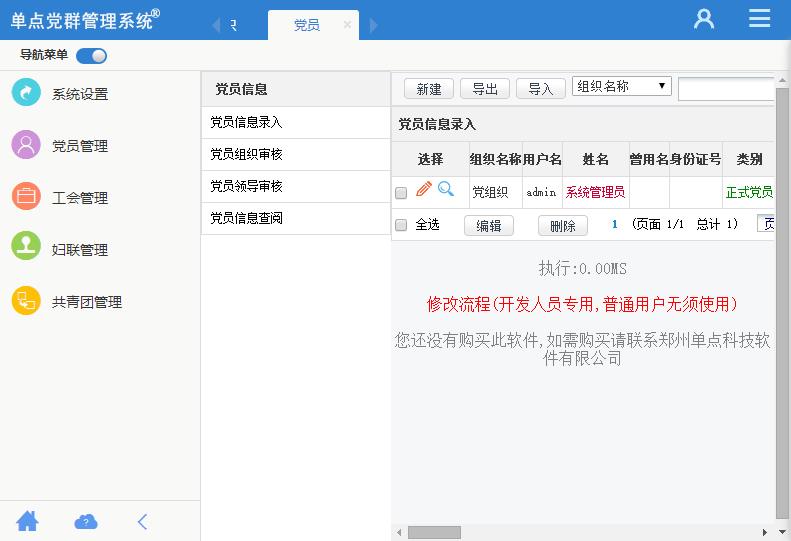Open the 组织名称 dropdown
Viewport: 791px width, 541px height.
click(x=622, y=86)
